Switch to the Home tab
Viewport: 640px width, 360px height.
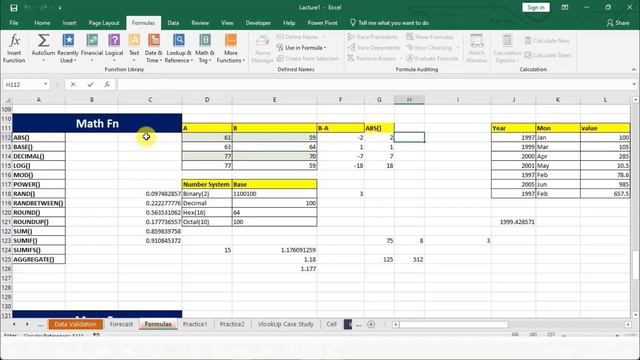click(x=42, y=23)
